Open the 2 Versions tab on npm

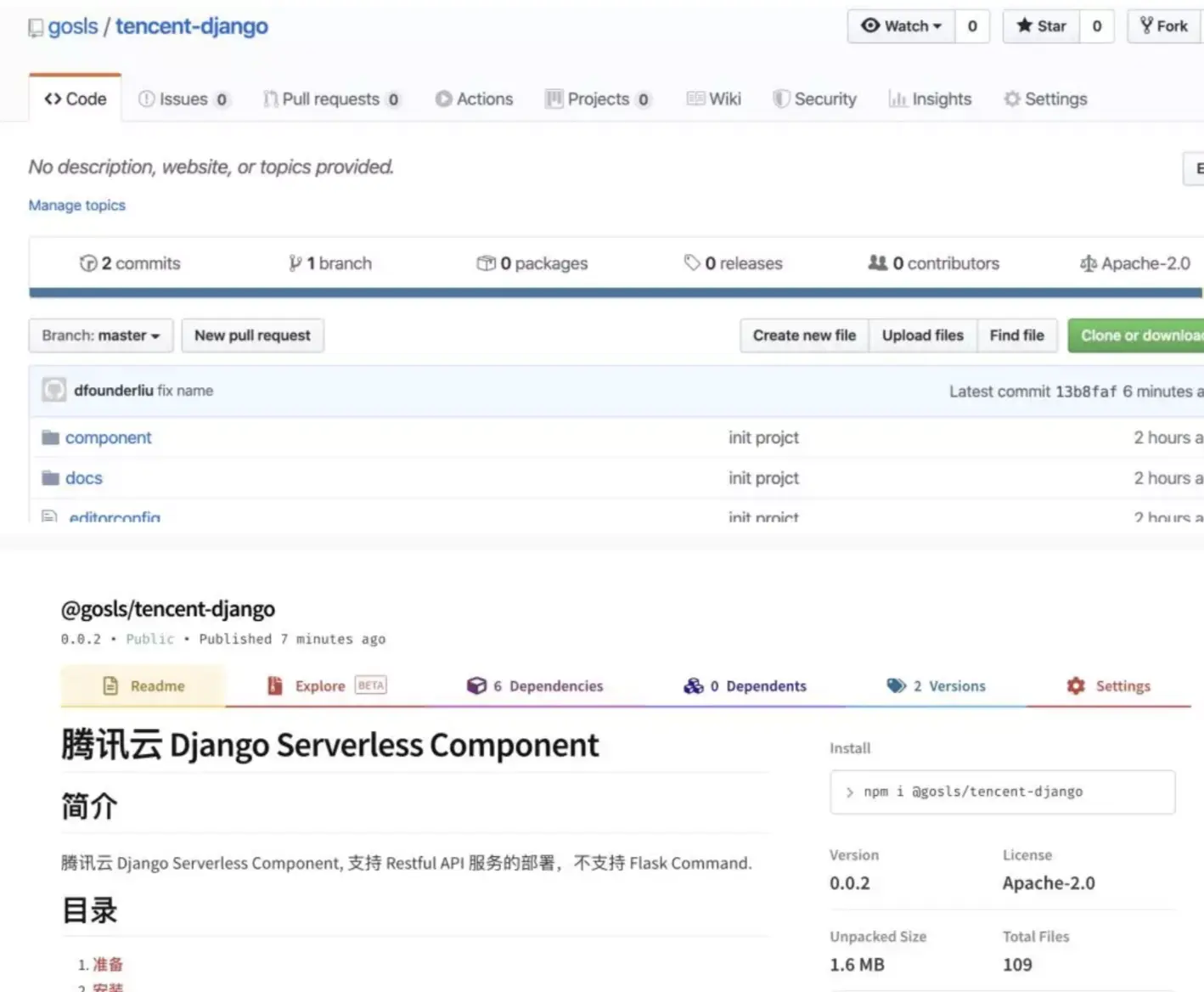936,685
